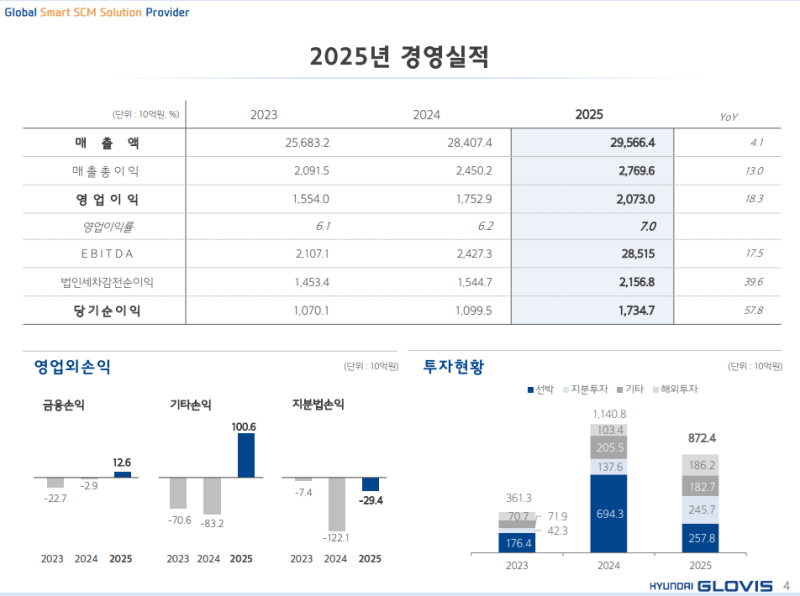Click the 투자현황 section heading

[453, 367]
